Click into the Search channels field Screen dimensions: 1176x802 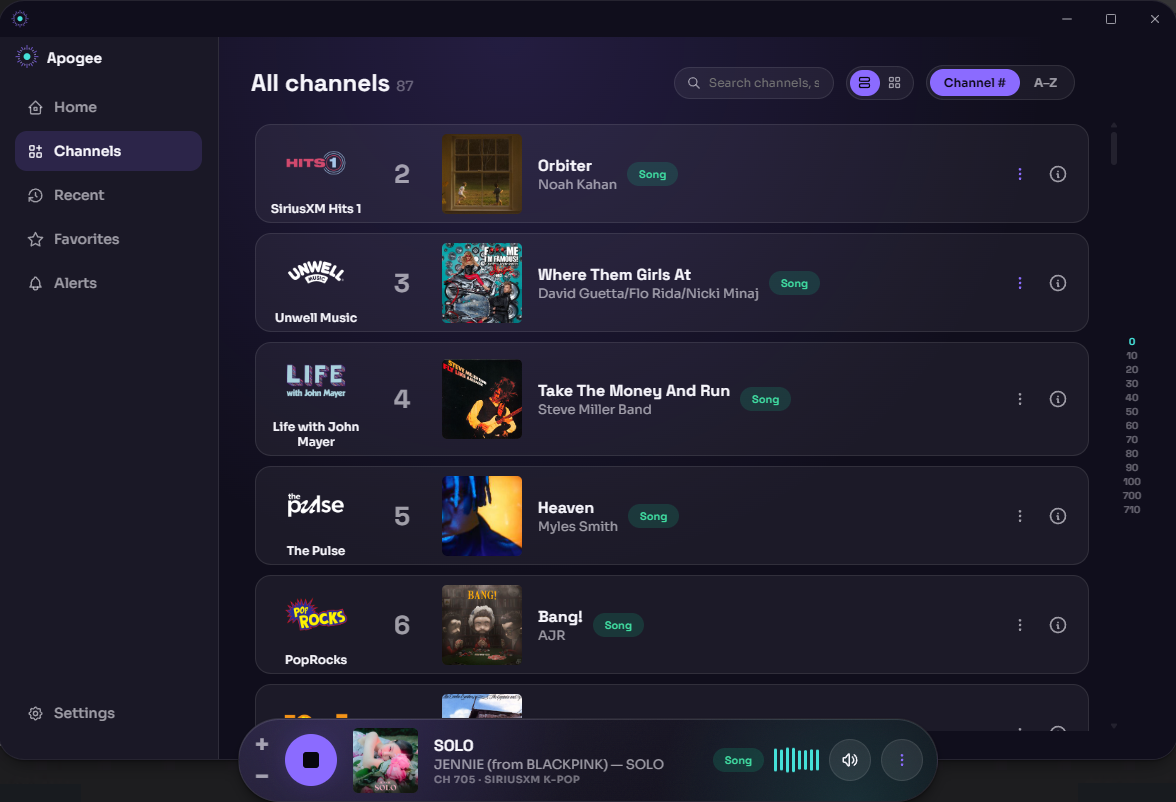click(x=754, y=83)
